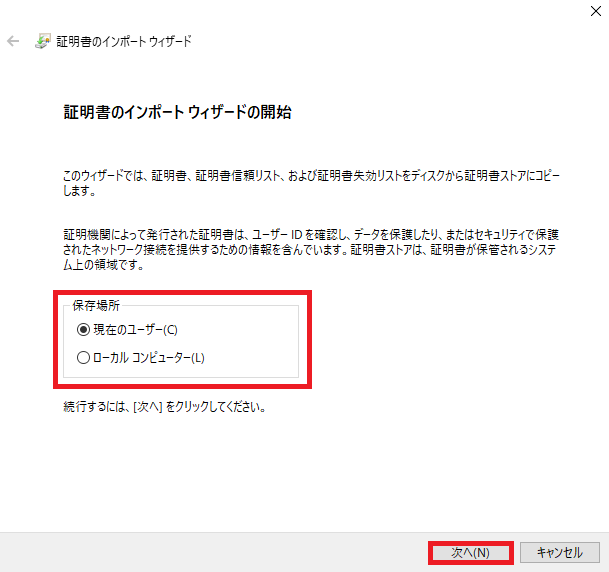Click the 保存場所 group box caption
This screenshot has width=609, height=572.
click(x=96, y=306)
